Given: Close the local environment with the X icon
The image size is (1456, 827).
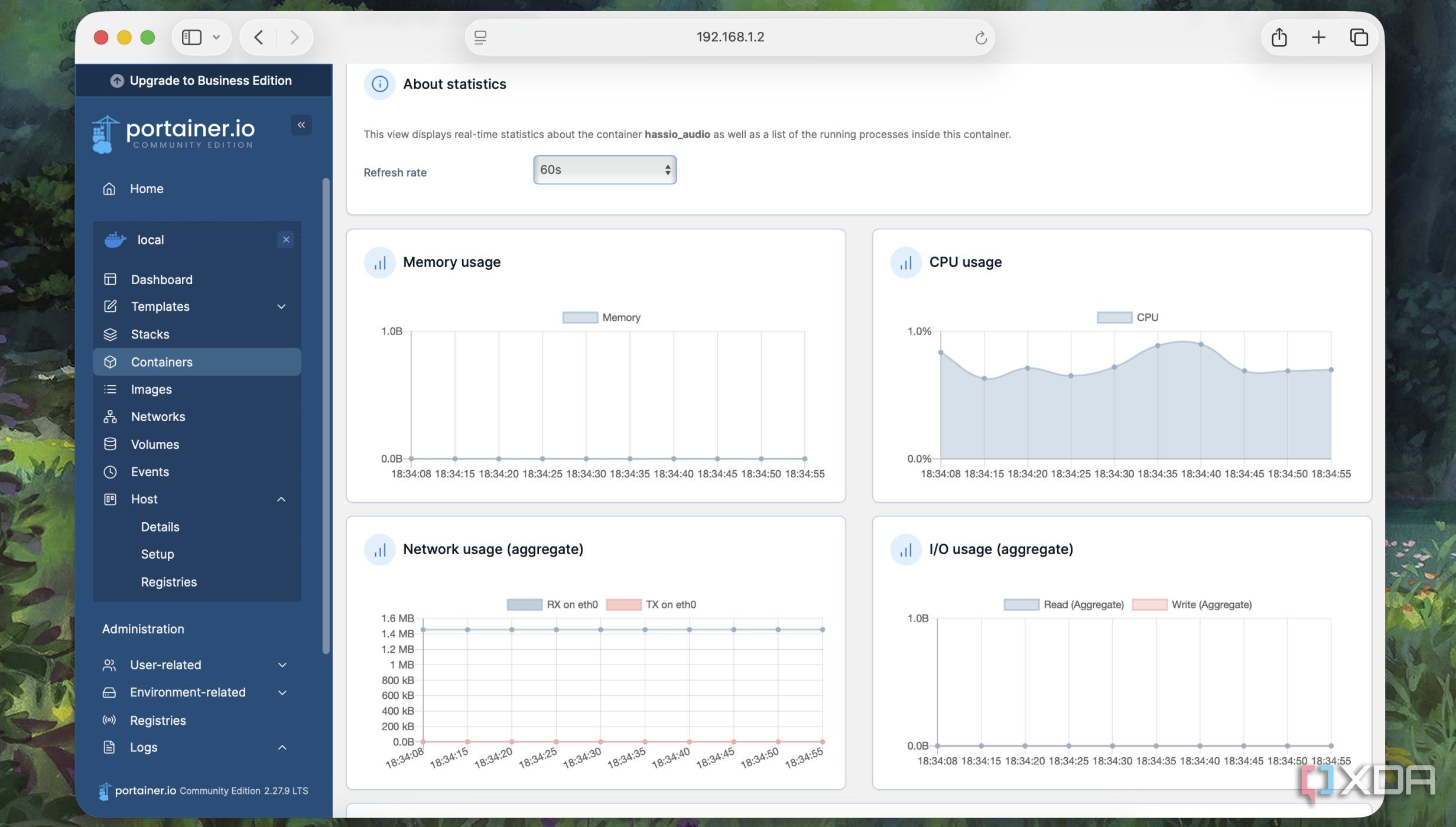Looking at the screenshot, I should (286, 239).
